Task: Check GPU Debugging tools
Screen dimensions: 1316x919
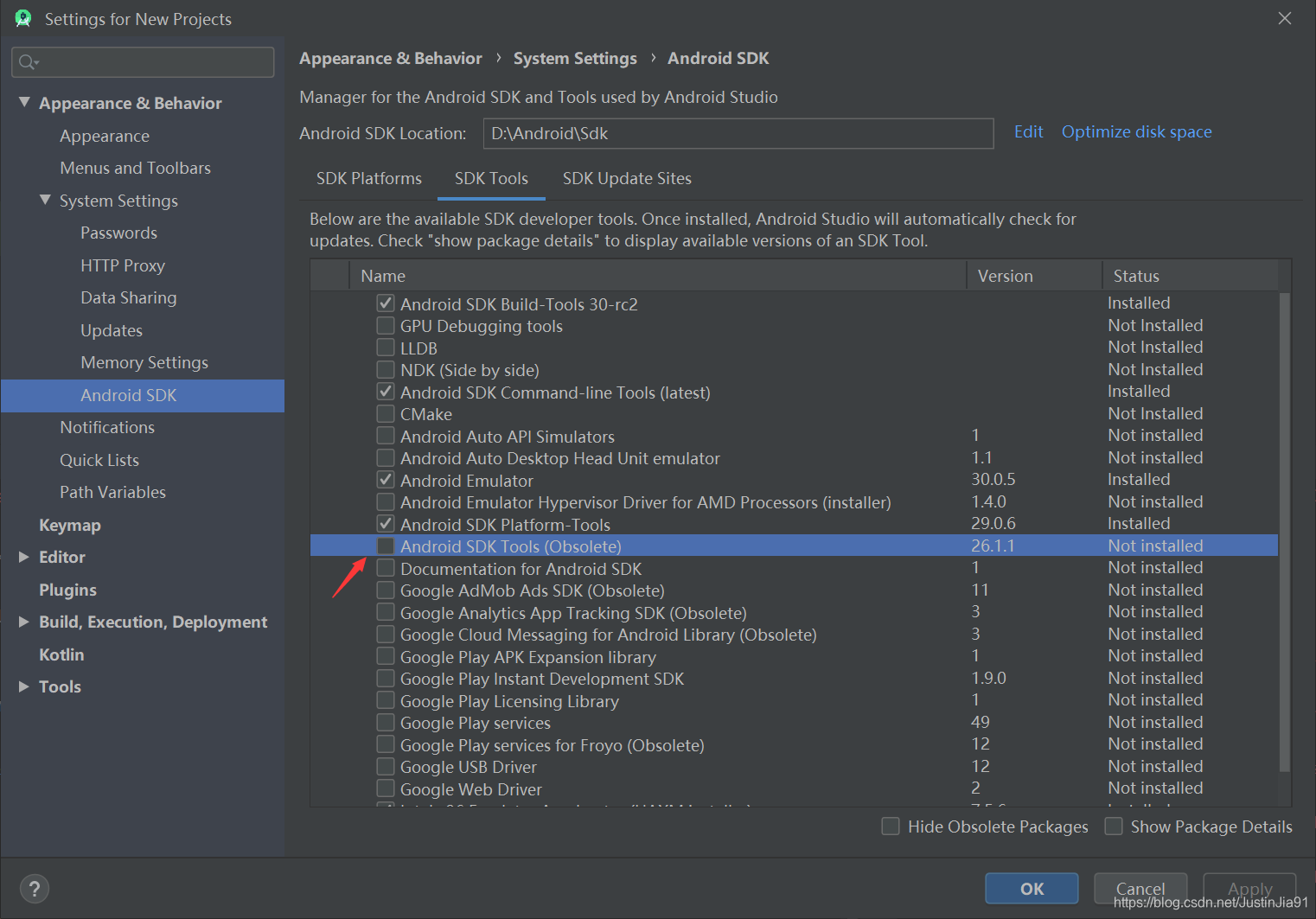Action: coord(386,326)
